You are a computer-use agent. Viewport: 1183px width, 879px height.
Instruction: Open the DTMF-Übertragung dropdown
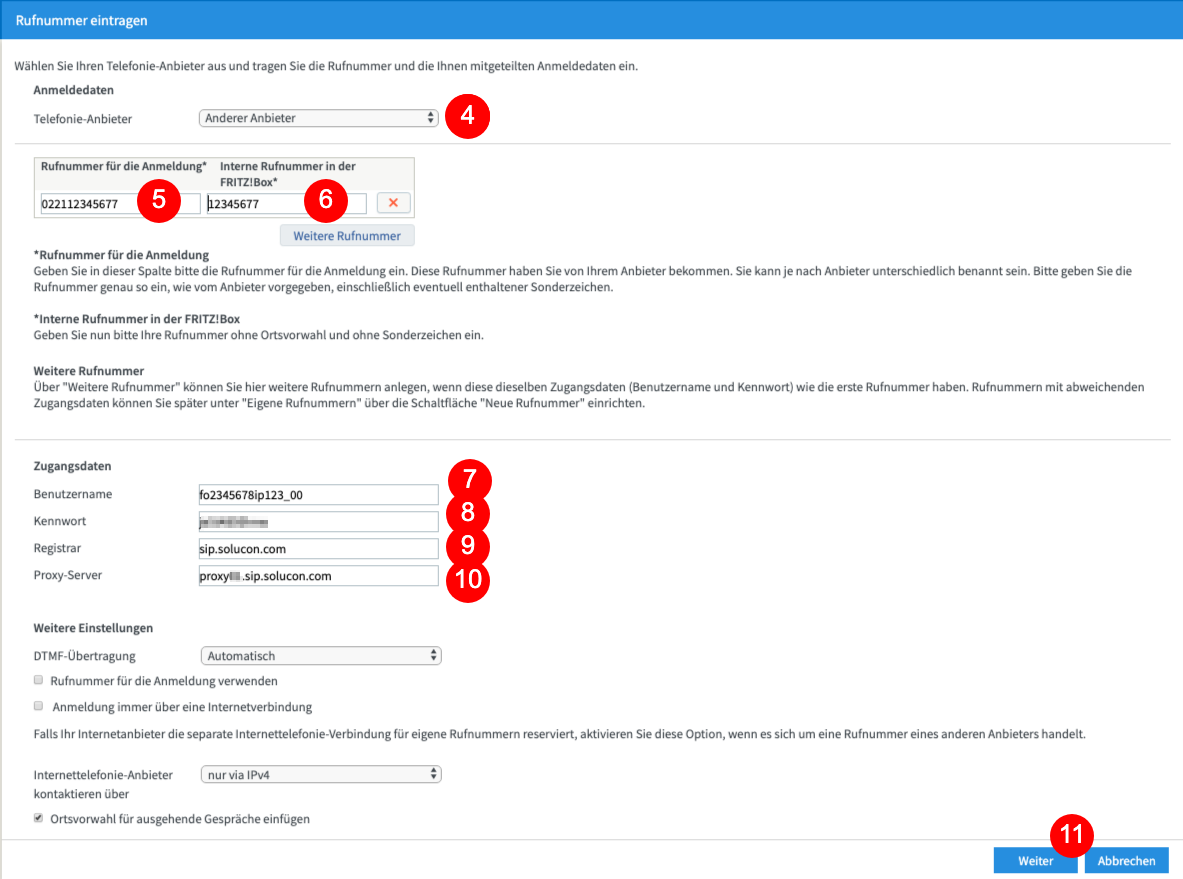click(x=321, y=656)
